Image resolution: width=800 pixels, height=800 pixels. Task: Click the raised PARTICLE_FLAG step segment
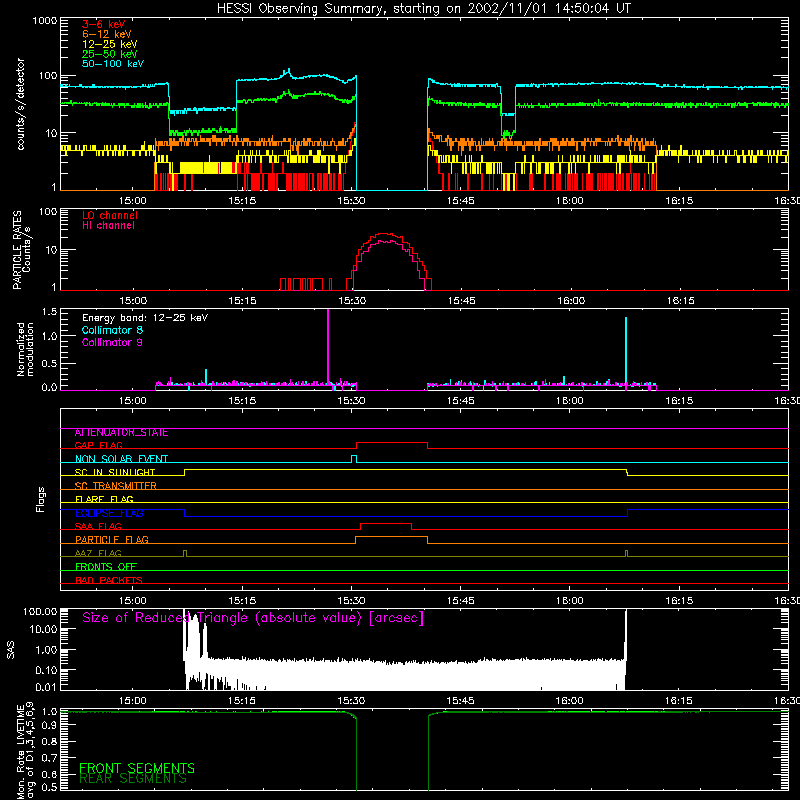[391, 537]
